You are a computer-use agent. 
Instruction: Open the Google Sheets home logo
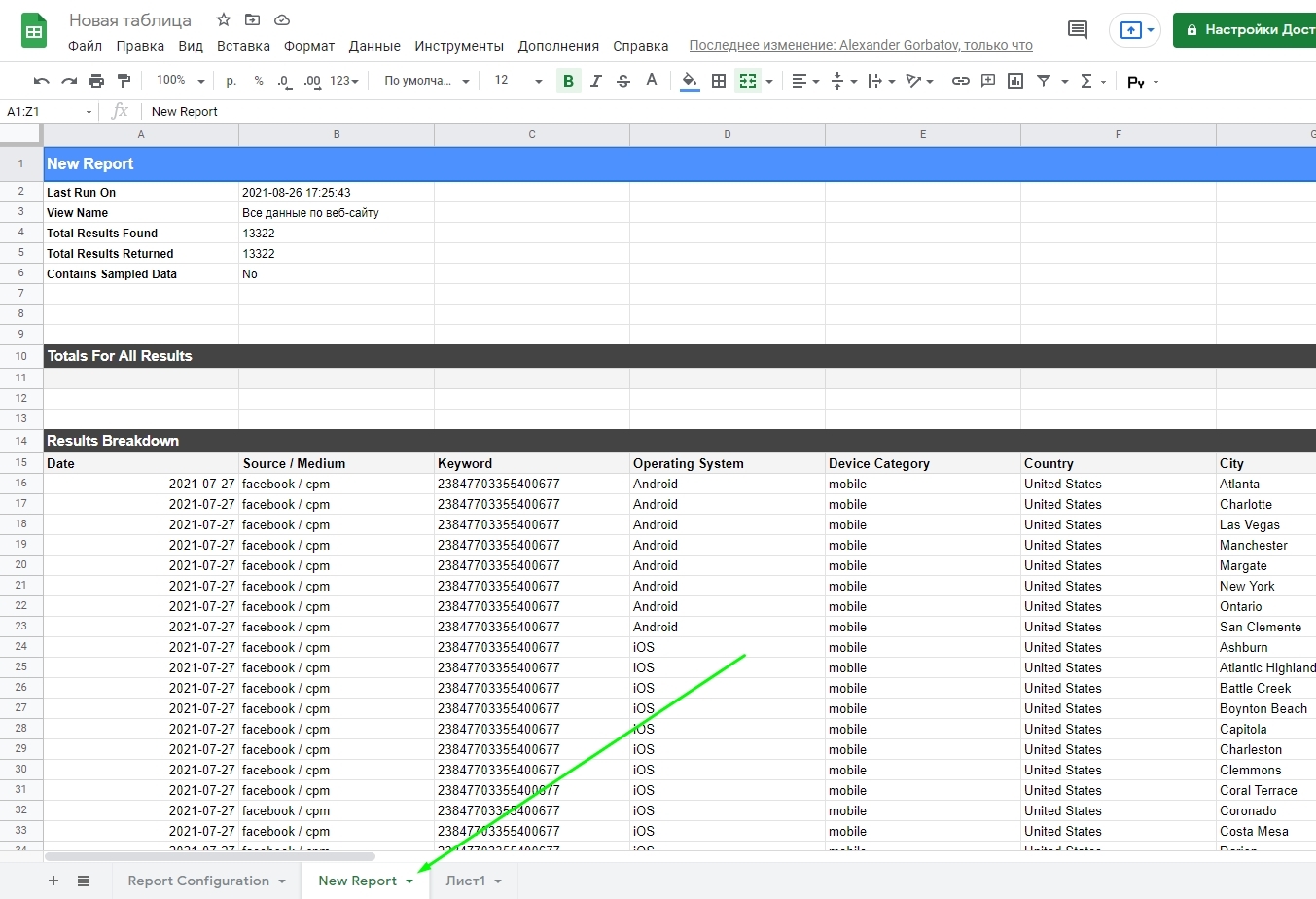(34, 31)
